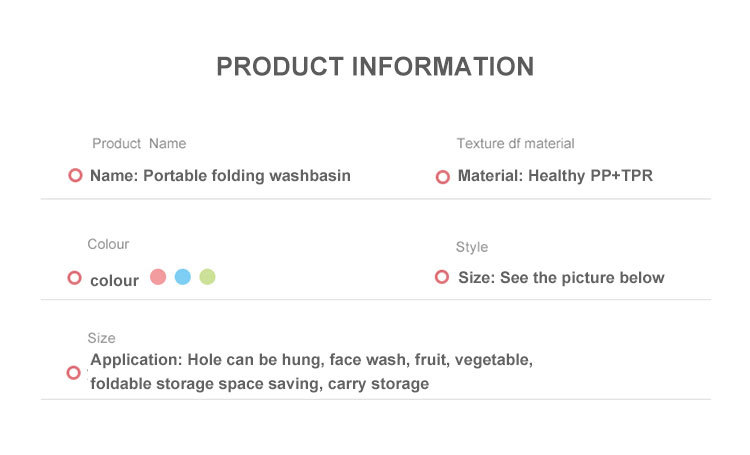Click the PRODUCT INFORMATION heading
Viewport: 750px width, 455px height.
click(375, 67)
